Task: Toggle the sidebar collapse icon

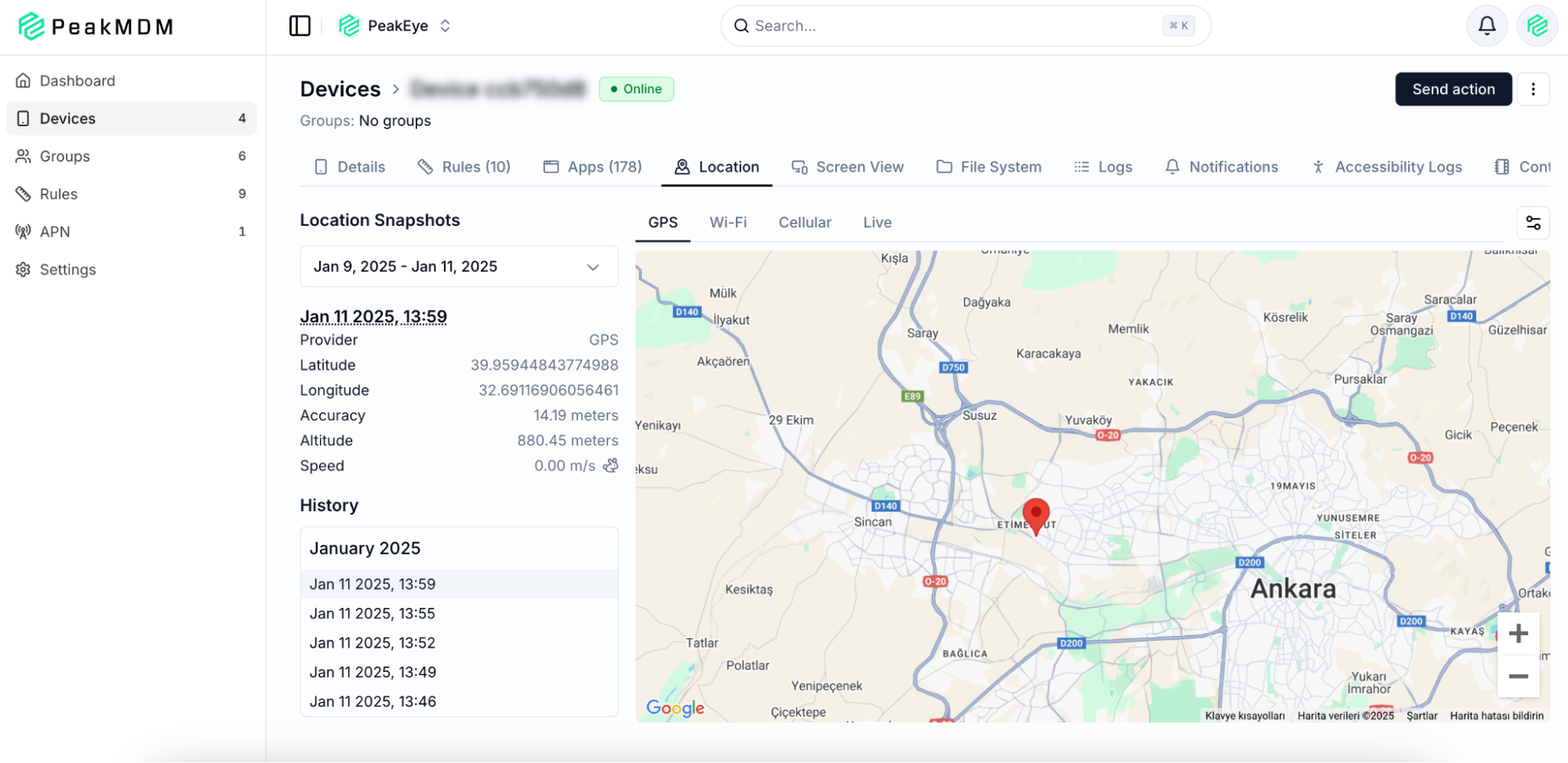Action: coord(300,26)
